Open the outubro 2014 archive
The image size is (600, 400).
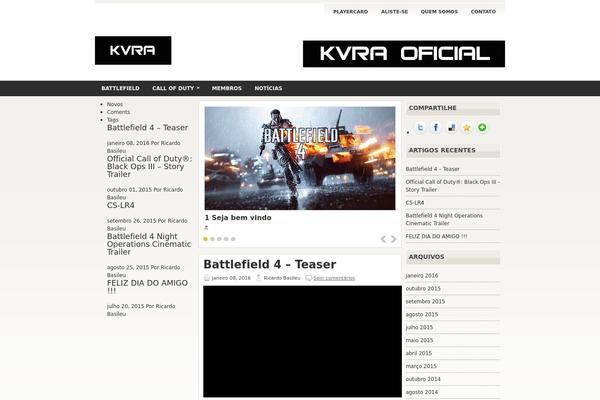coord(423,379)
